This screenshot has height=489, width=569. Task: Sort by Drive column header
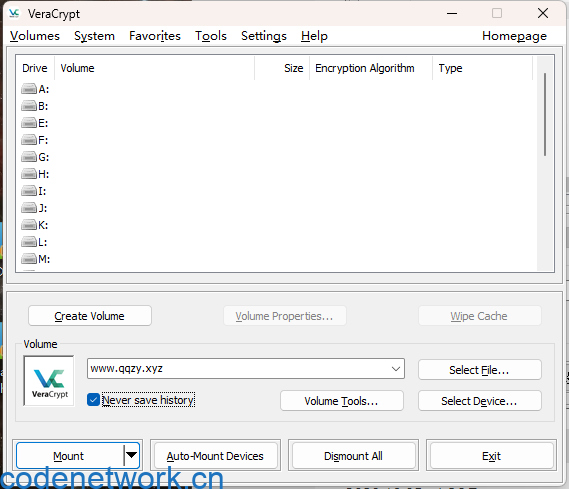coord(35,68)
